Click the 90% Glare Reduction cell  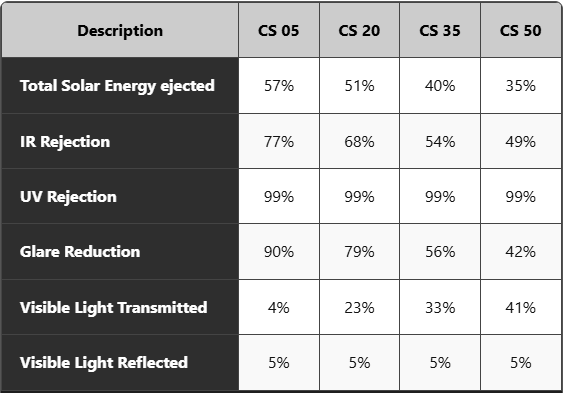pos(279,252)
